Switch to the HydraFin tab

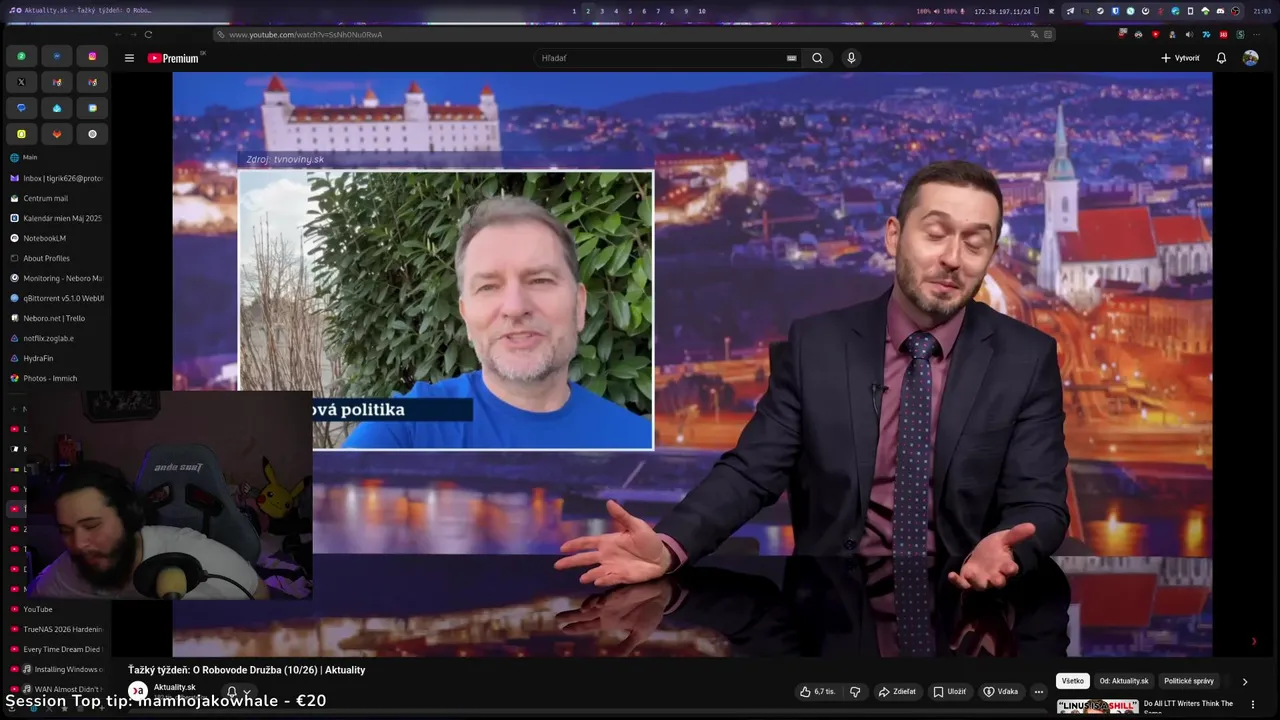click(x=55, y=358)
